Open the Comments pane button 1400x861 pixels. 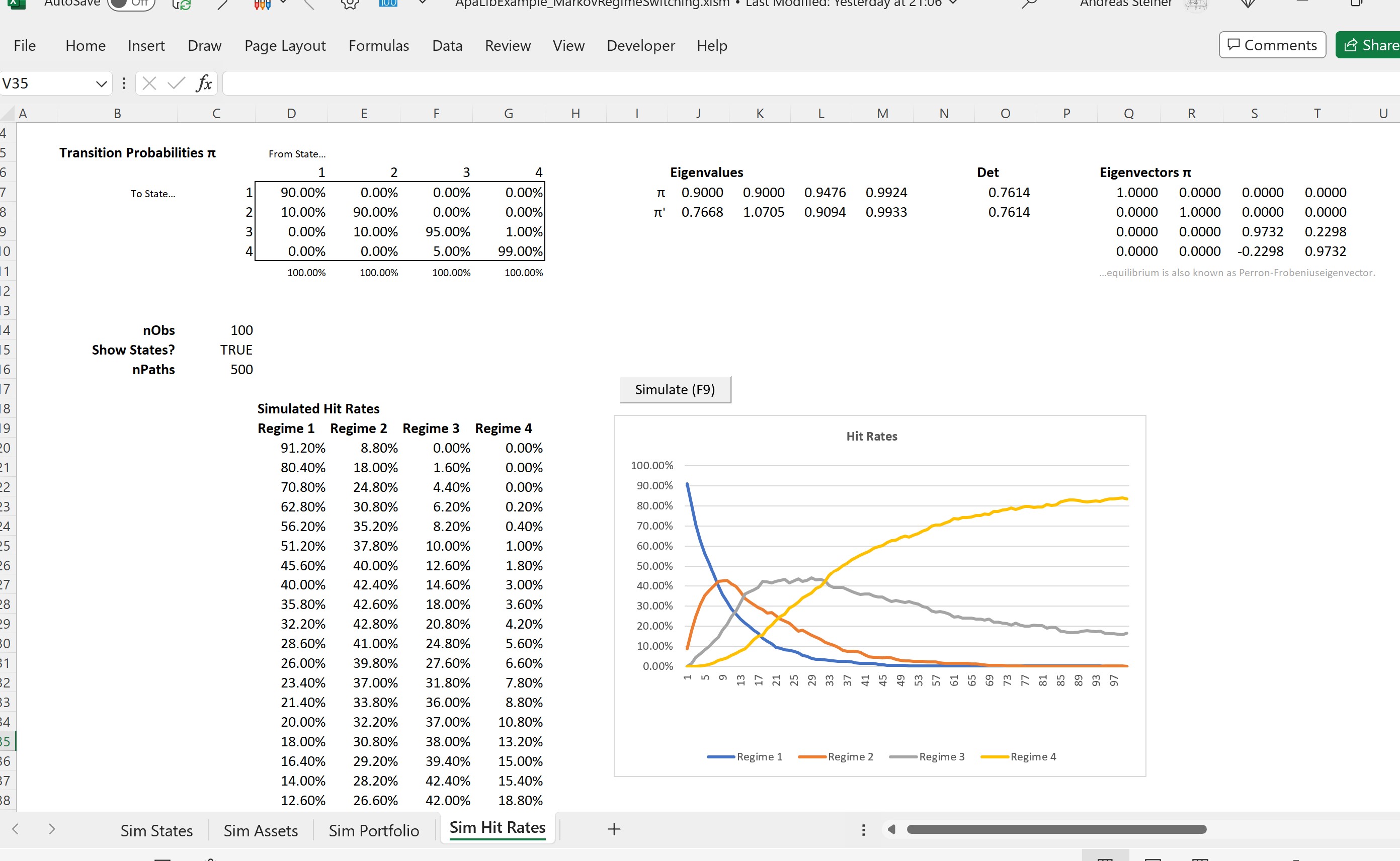[x=1272, y=45]
